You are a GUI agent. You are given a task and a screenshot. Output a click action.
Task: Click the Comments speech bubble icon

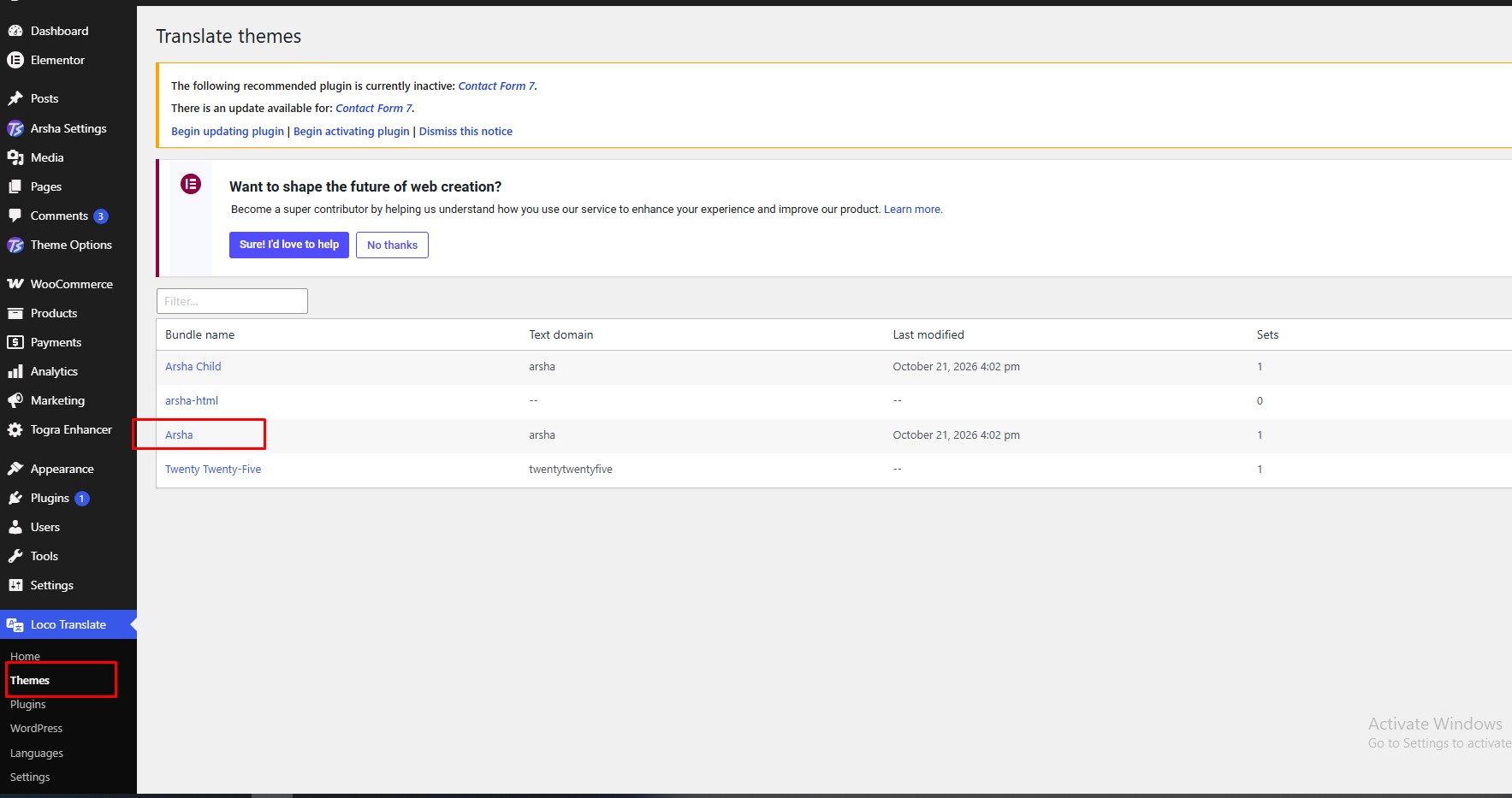(x=15, y=216)
